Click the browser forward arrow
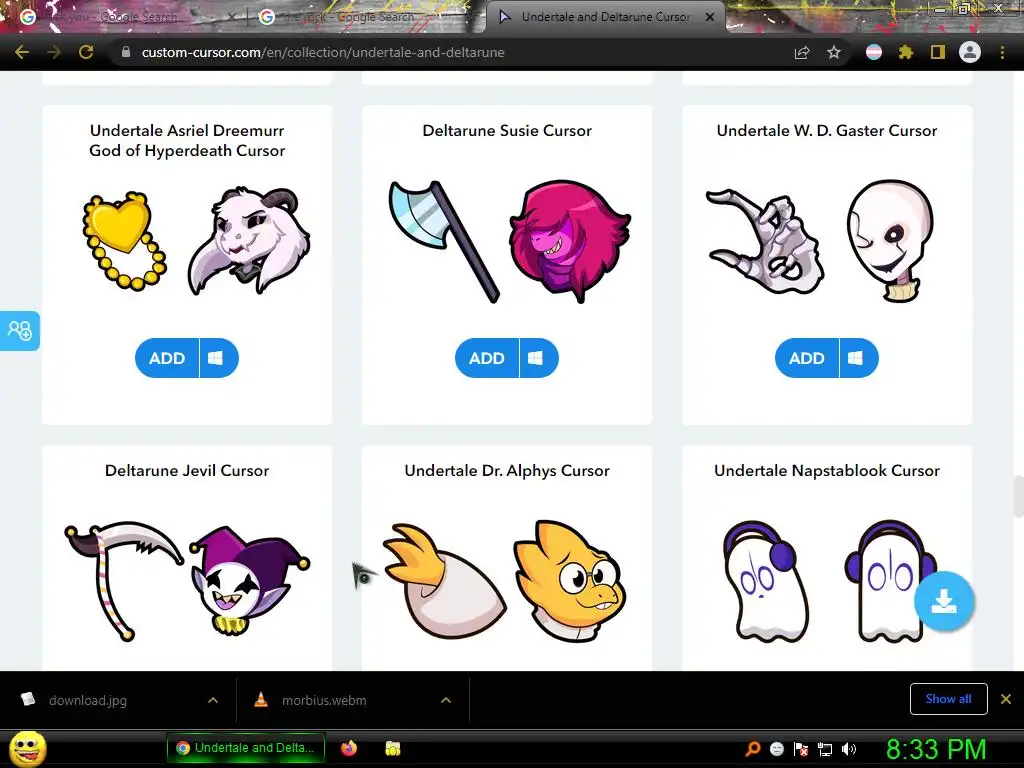This screenshot has width=1024, height=768. (x=54, y=52)
